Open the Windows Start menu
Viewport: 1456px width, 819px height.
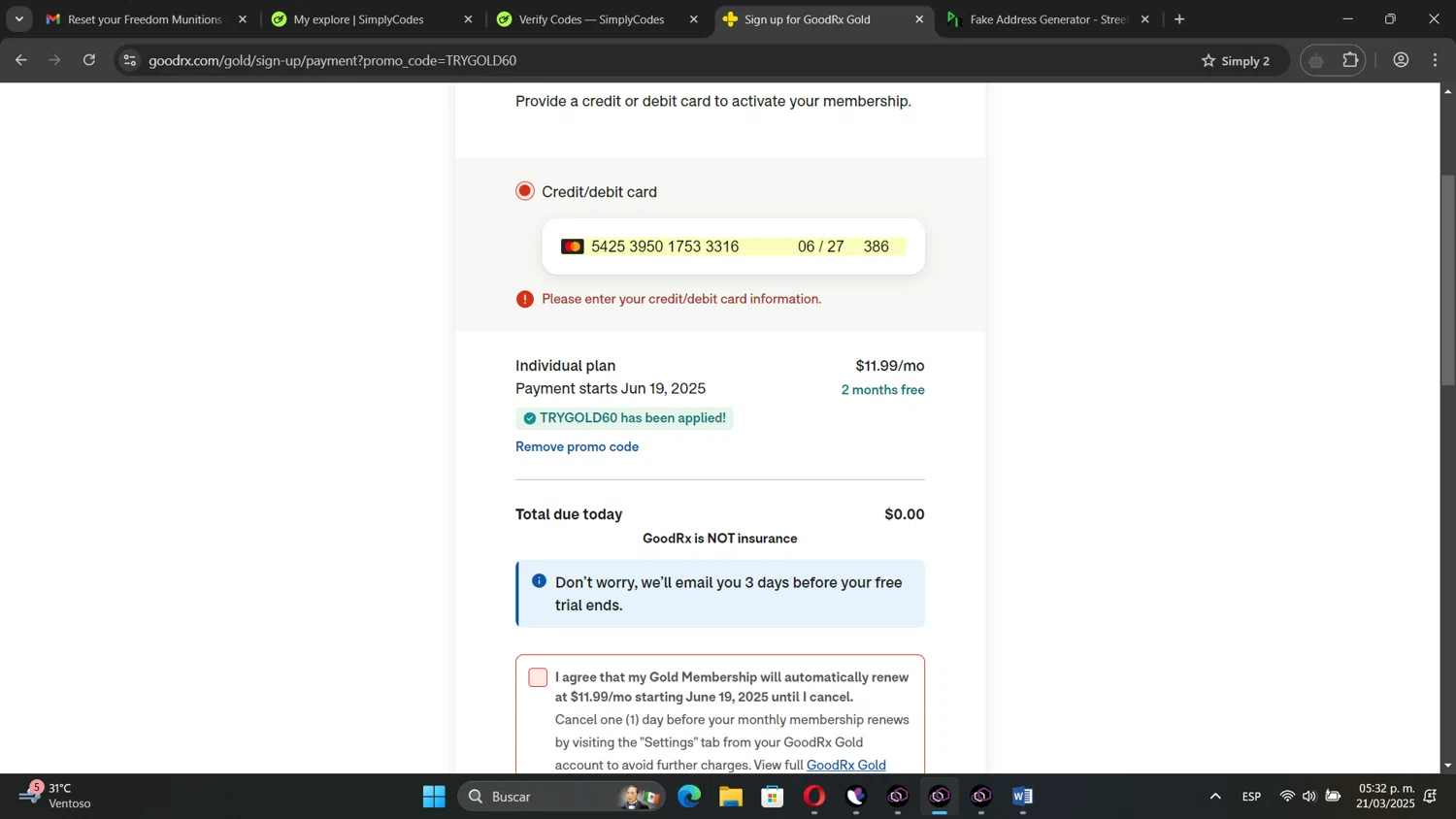pos(434,797)
